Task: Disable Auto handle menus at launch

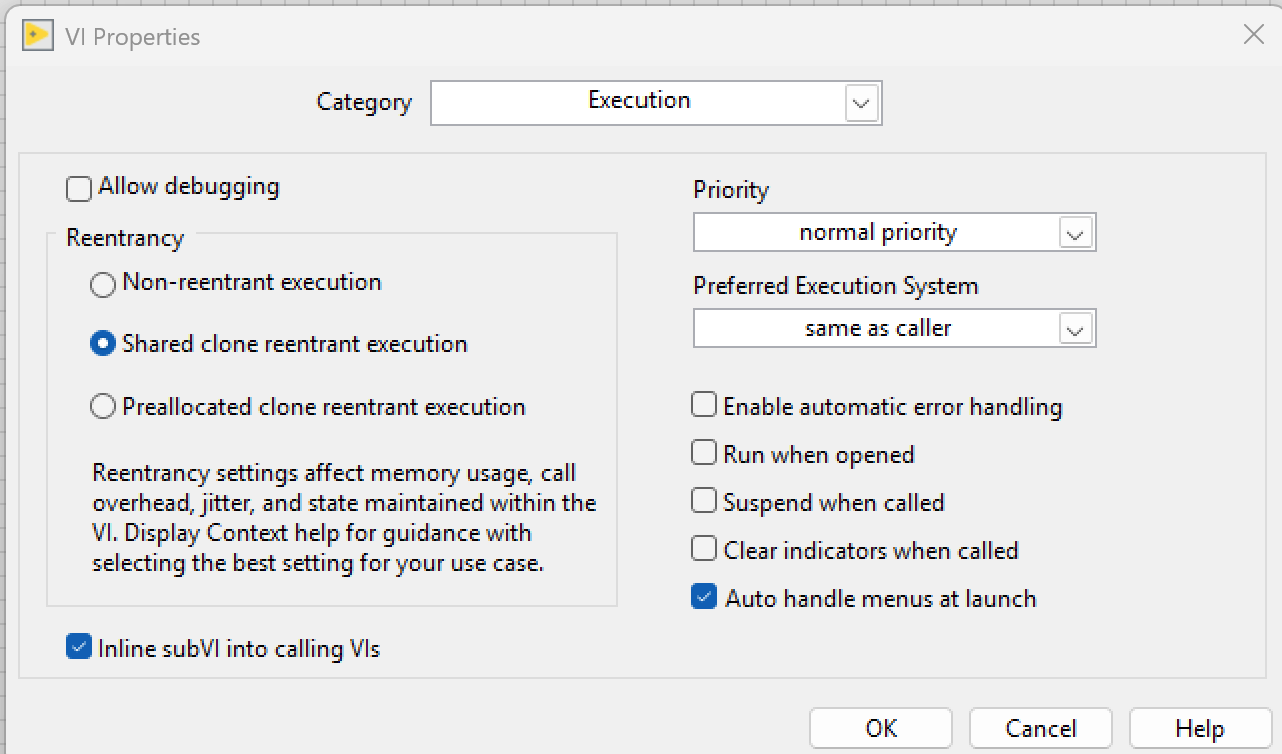Action: 704,596
